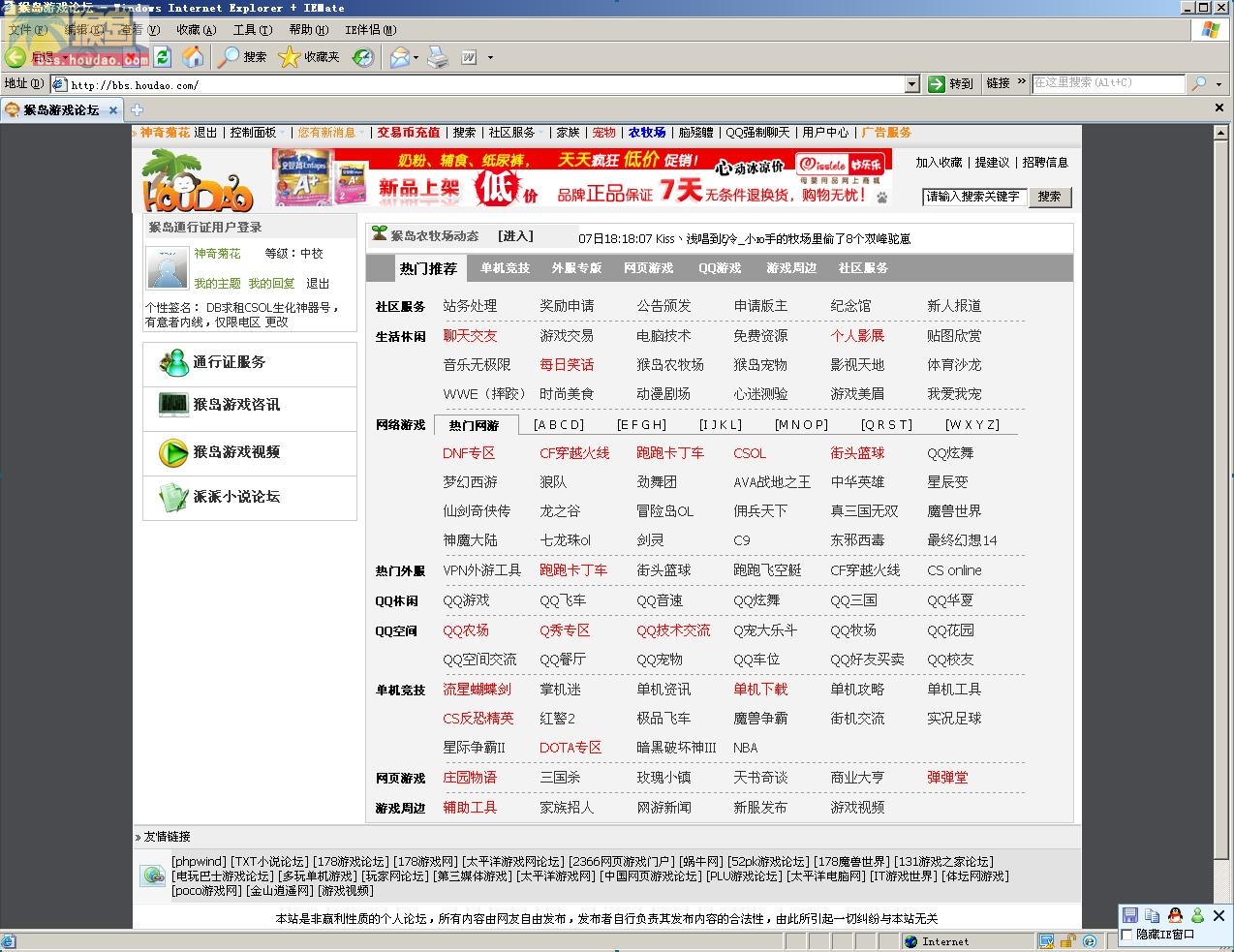Go back with the green Back arrow
This screenshot has height=952, width=1234.
click(15, 57)
